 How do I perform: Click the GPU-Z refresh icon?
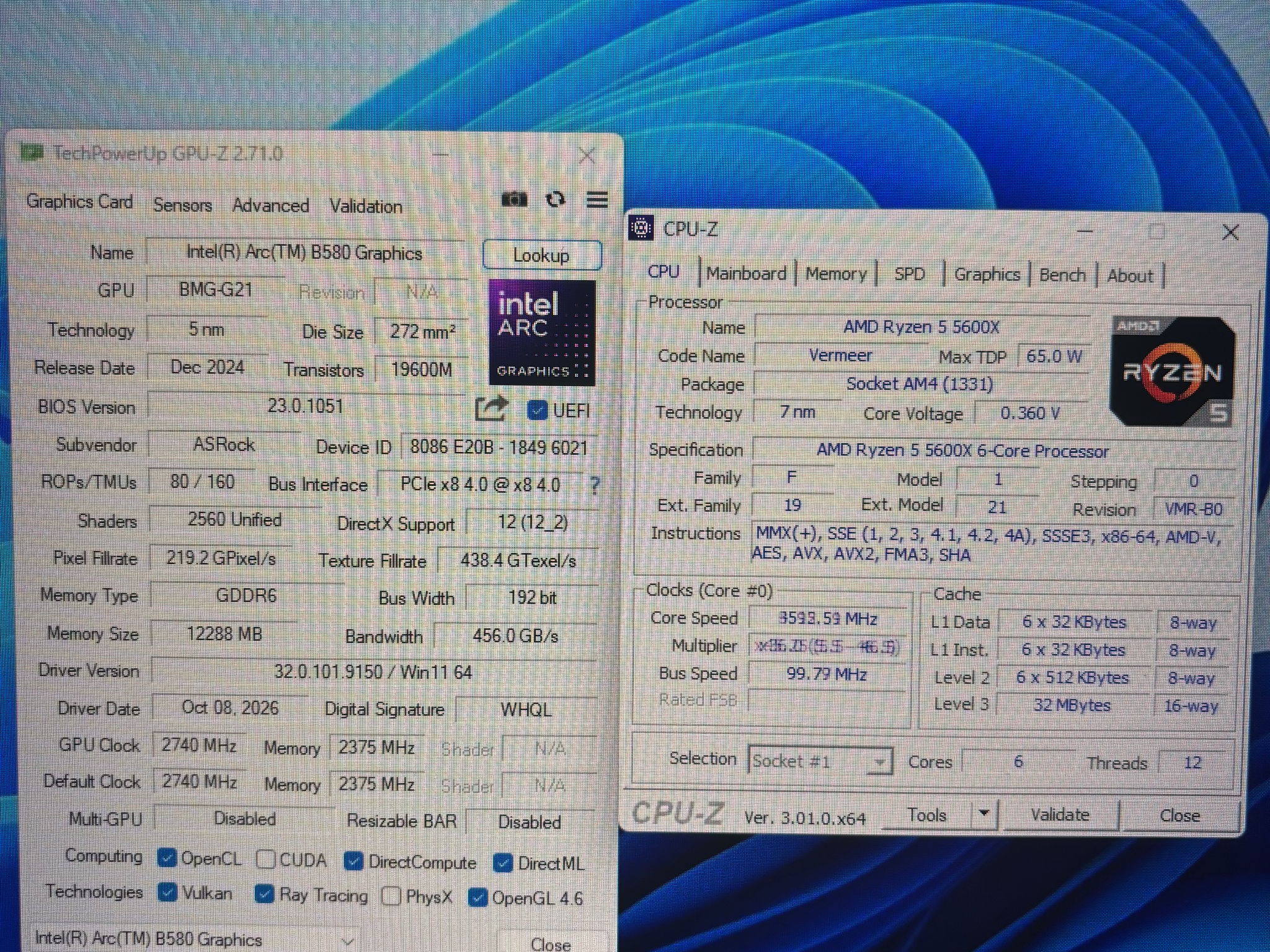point(556,200)
